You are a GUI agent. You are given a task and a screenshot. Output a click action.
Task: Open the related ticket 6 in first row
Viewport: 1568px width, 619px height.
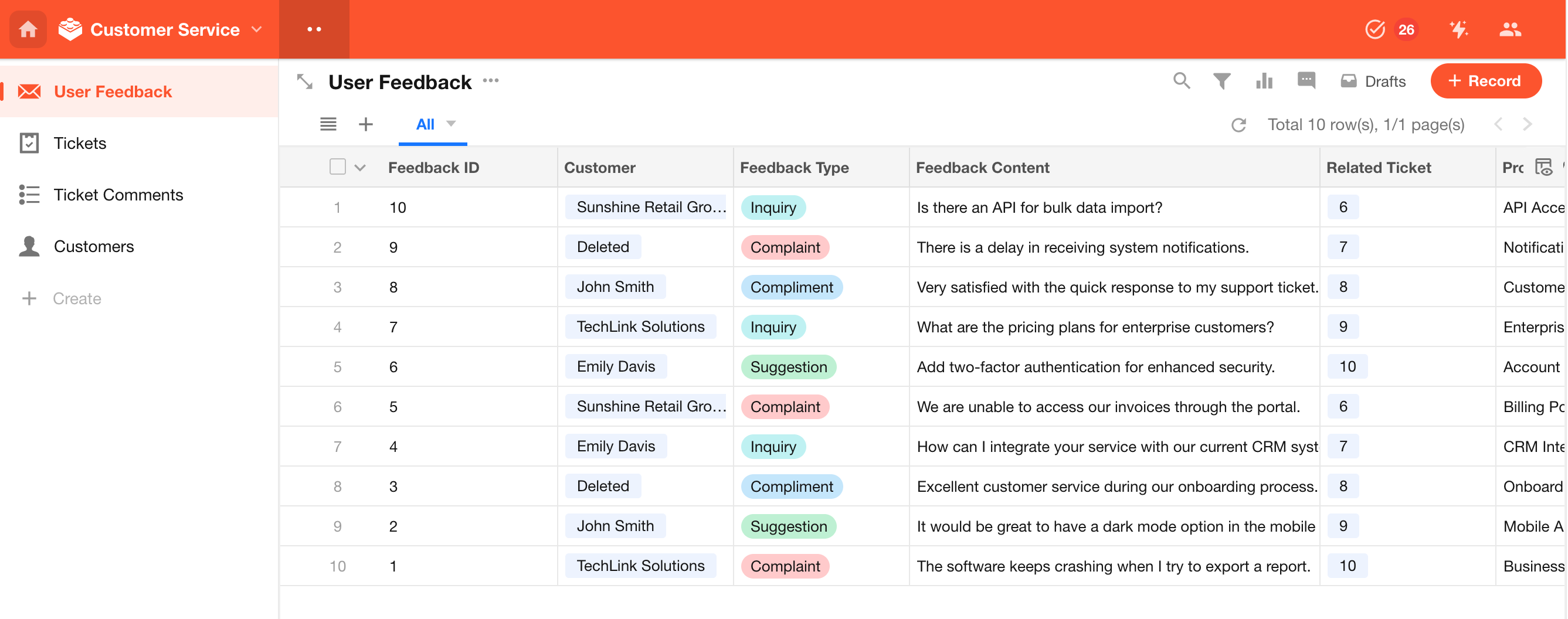click(x=1342, y=208)
